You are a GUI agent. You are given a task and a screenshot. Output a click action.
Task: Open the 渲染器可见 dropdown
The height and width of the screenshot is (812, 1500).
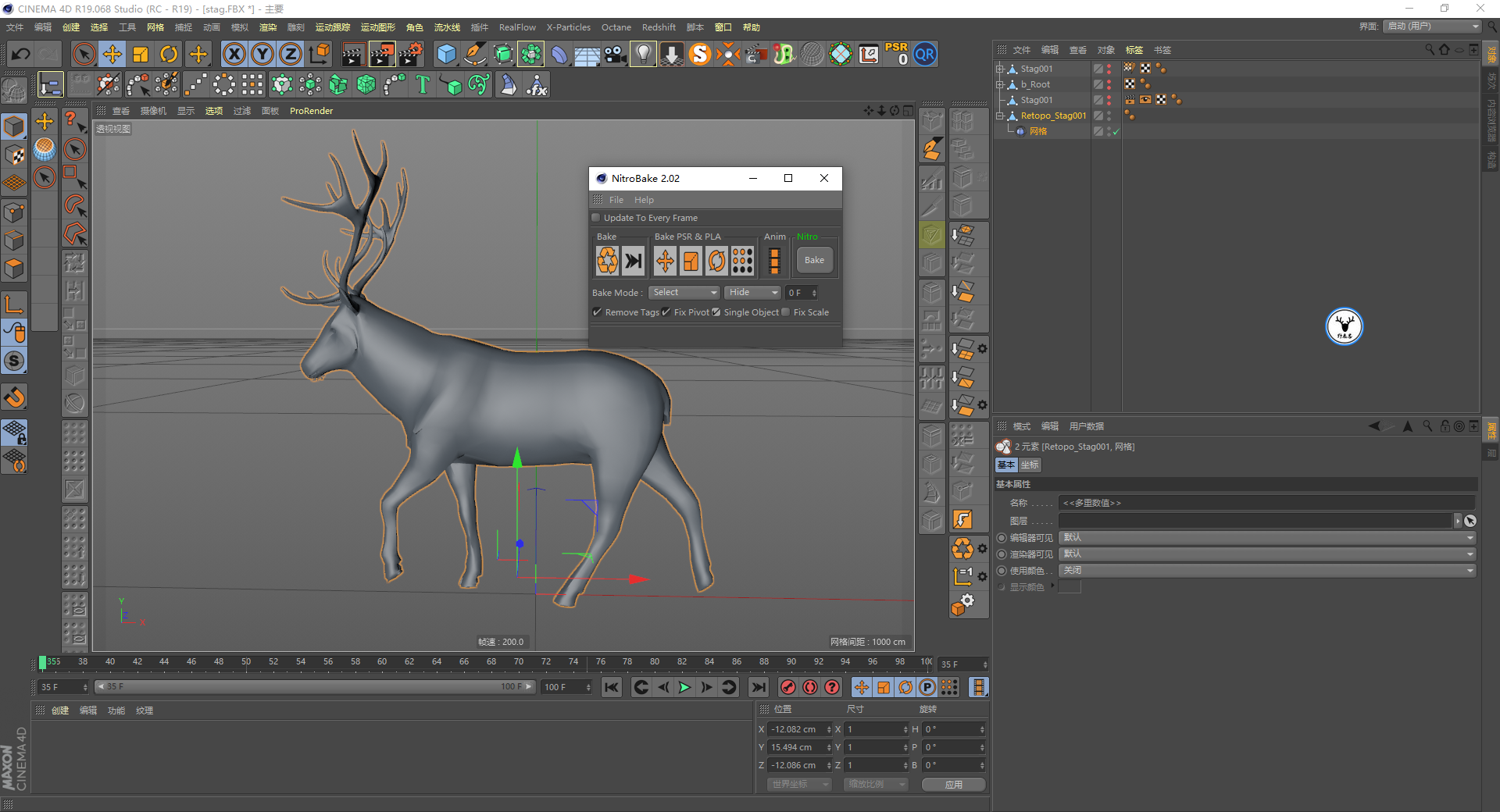tap(1267, 554)
